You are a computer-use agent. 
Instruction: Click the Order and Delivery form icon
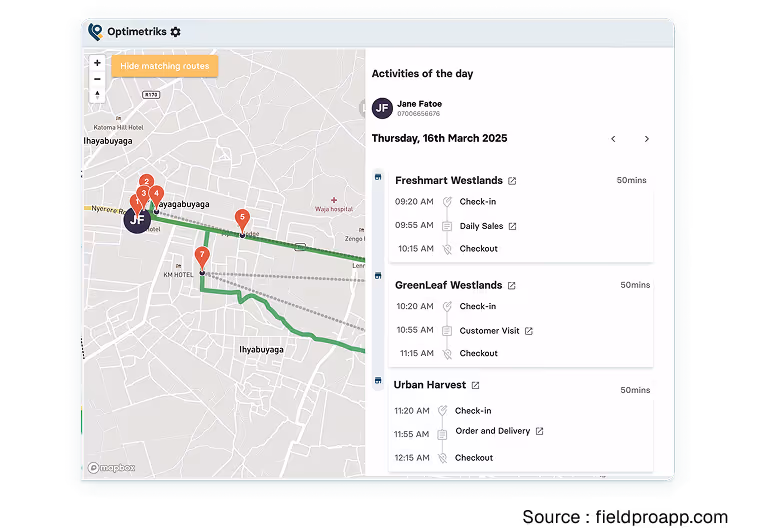pos(442,434)
